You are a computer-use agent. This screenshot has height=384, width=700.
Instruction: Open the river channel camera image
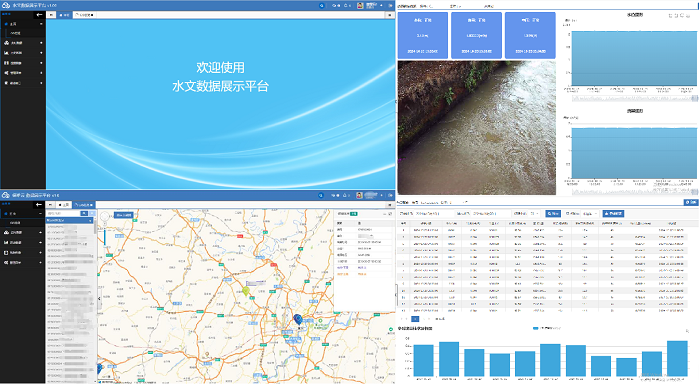coord(477,128)
